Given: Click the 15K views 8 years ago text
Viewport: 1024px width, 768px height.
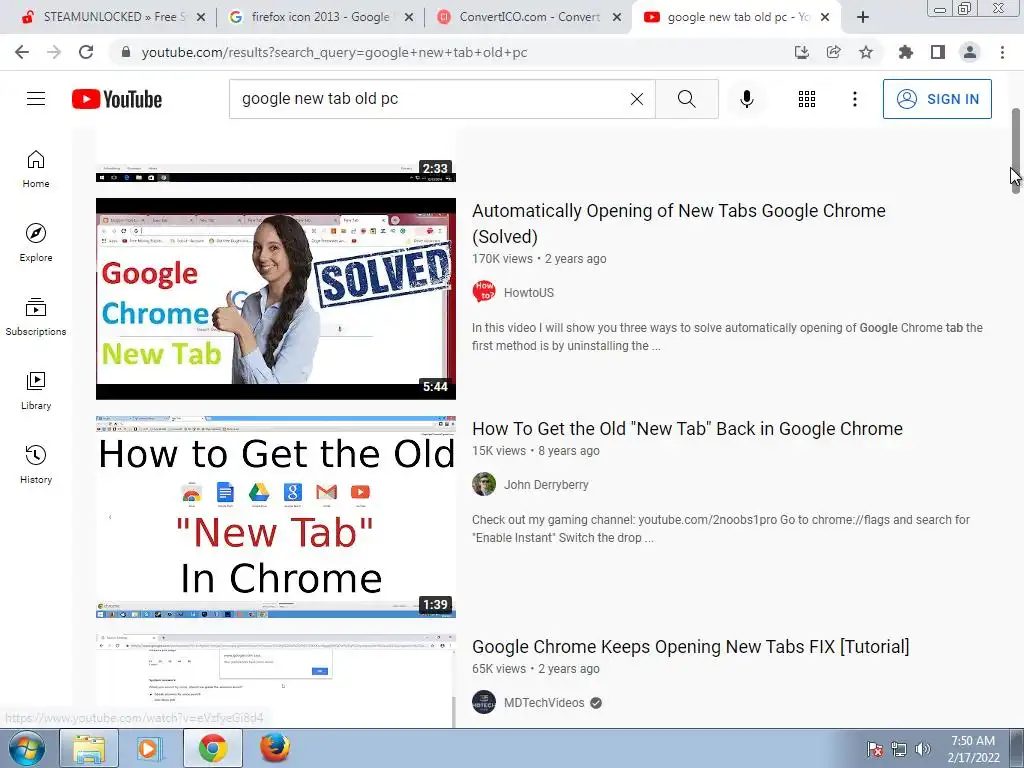Looking at the screenshot, I should click(536, 451).
